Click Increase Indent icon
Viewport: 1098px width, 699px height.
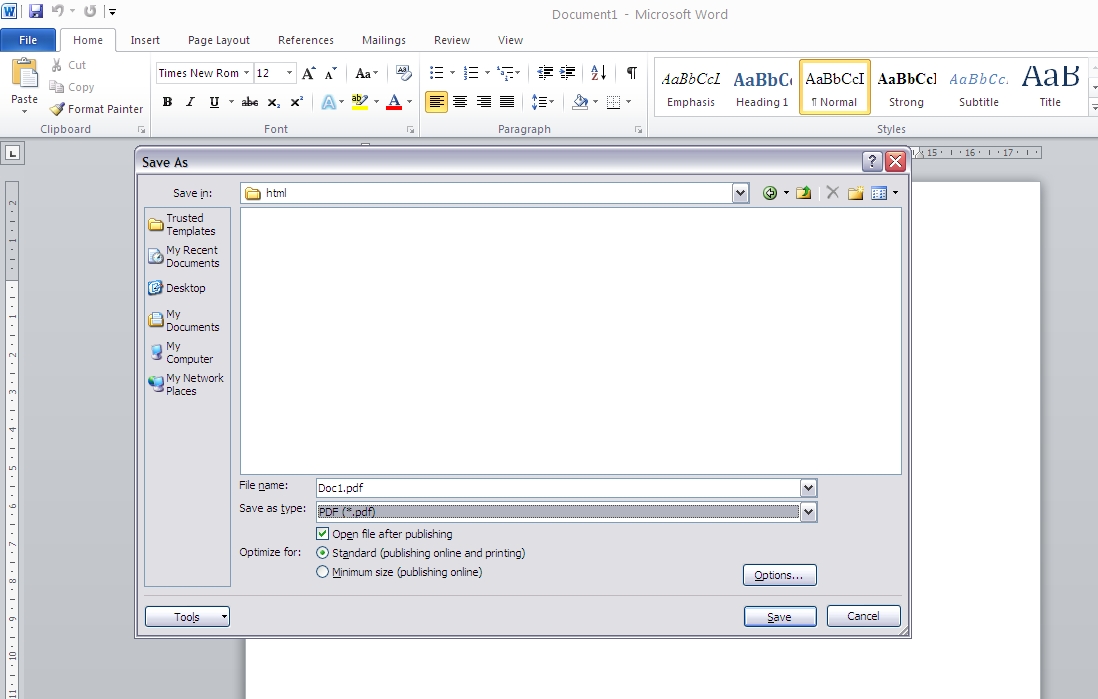[x=567, y=73]
